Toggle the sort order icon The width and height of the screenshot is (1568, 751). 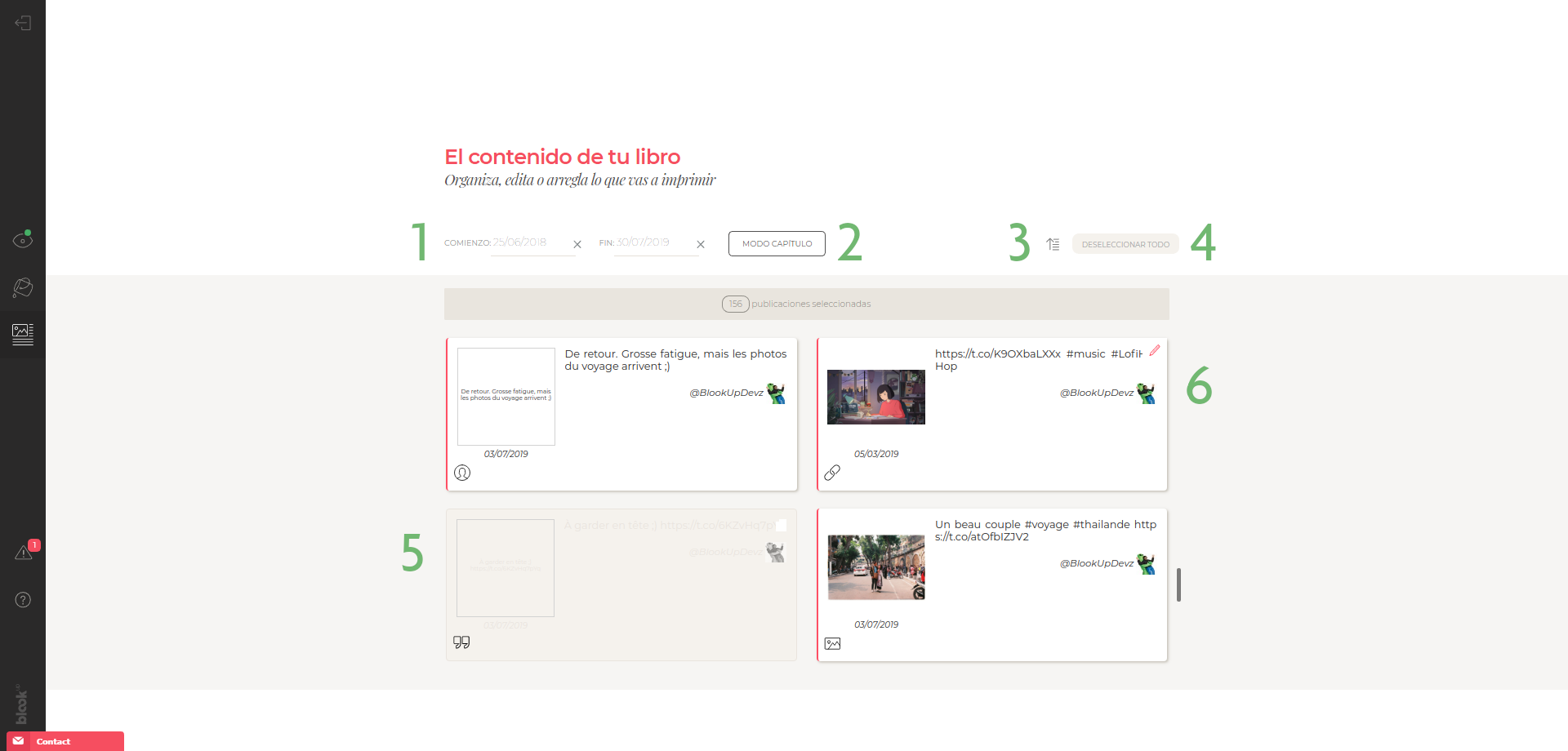[1053, 244]
